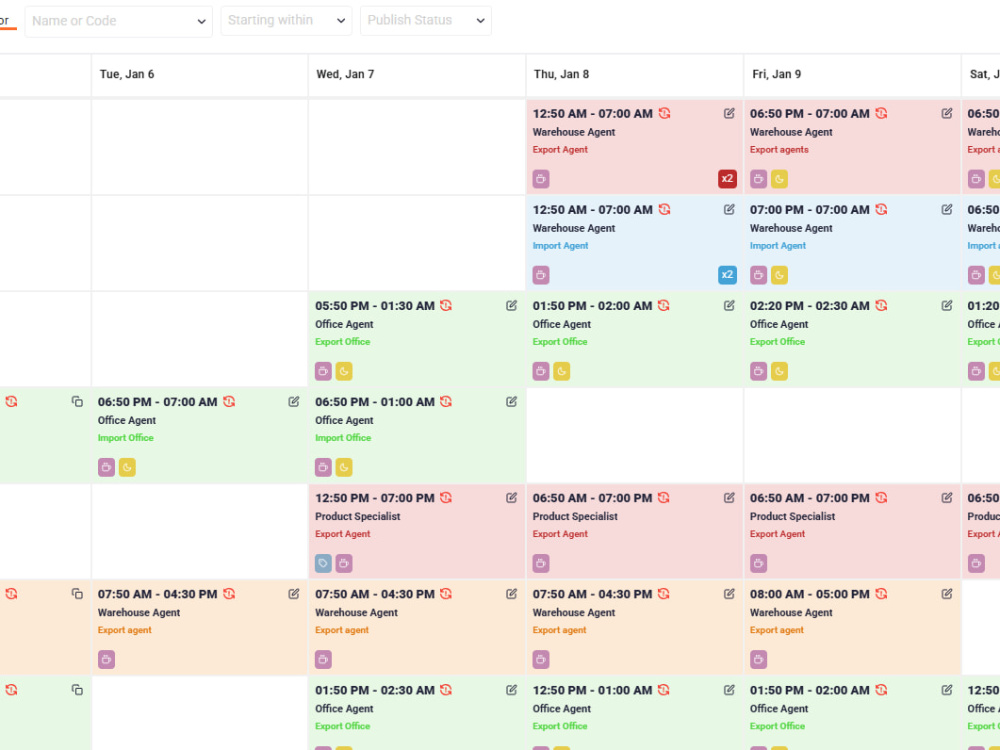Viewport: 1000px width, 750px height.
Task: Click night moon icon on Thu 01:50 PM Export Office
Action: tap(561, 371)
